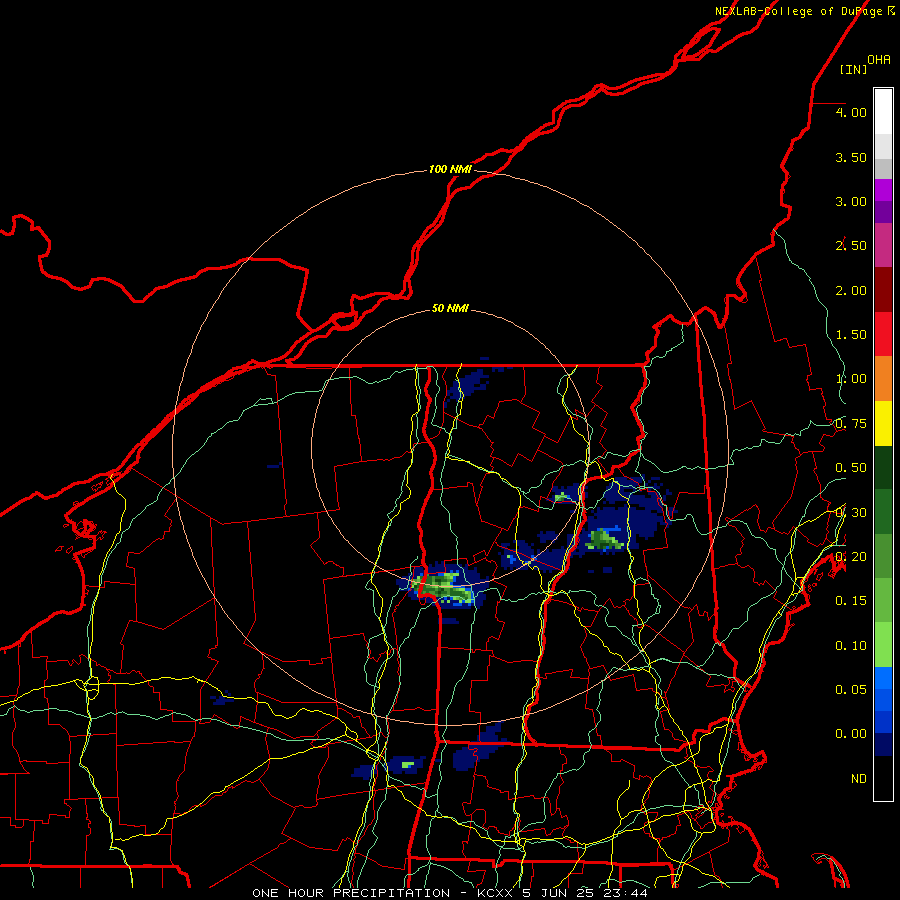The image size is (900, 900).
Task: Select the light blue swatch above 0.05
Action: [883, 678]
